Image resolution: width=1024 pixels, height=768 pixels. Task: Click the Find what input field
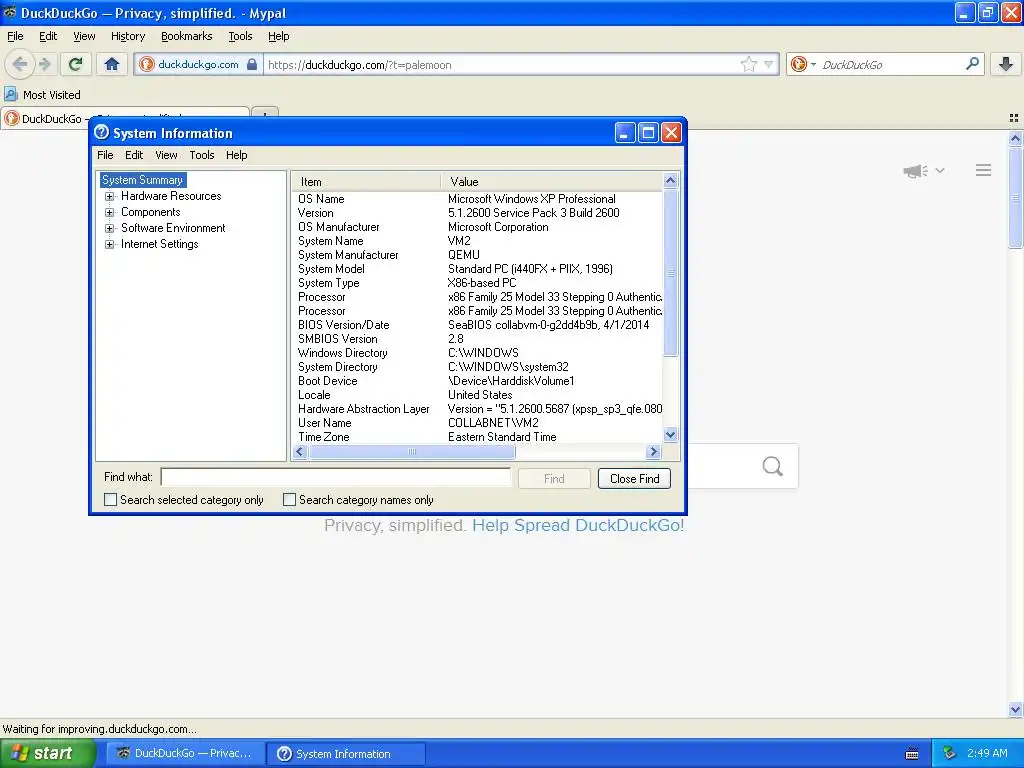336,477
